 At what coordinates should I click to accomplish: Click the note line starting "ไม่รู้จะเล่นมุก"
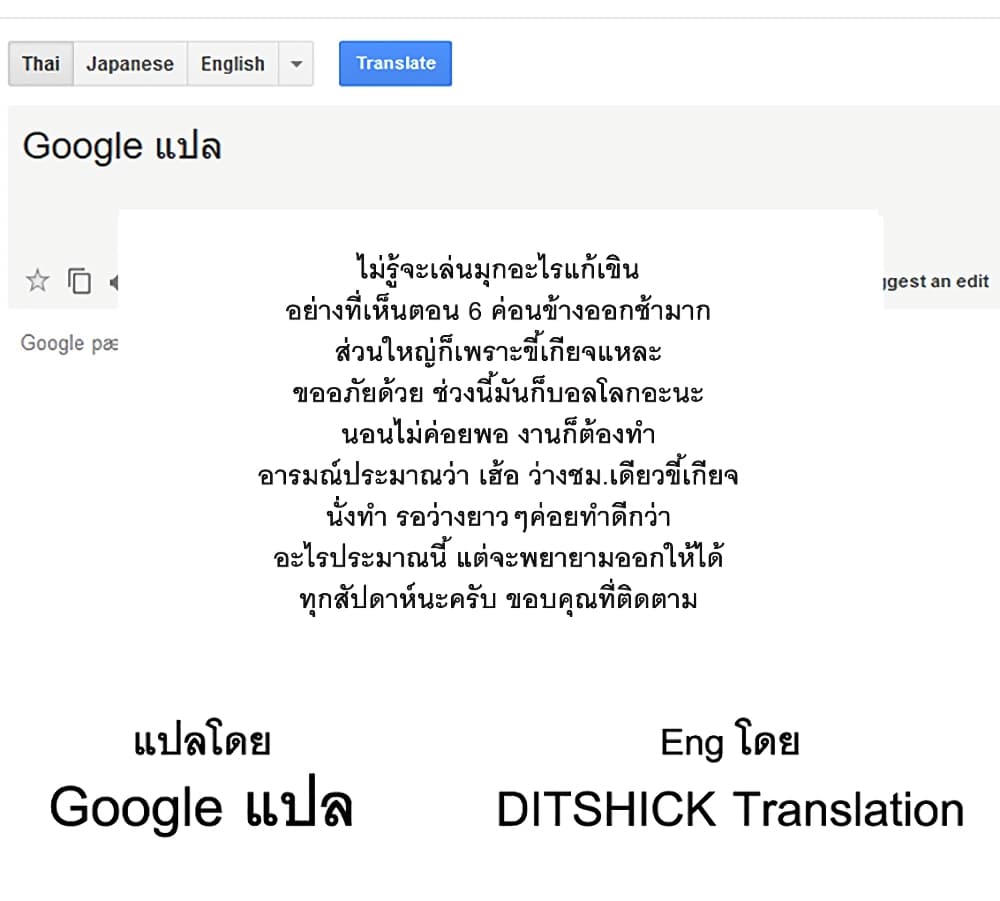pyautogui.click(x=497, y=269)
